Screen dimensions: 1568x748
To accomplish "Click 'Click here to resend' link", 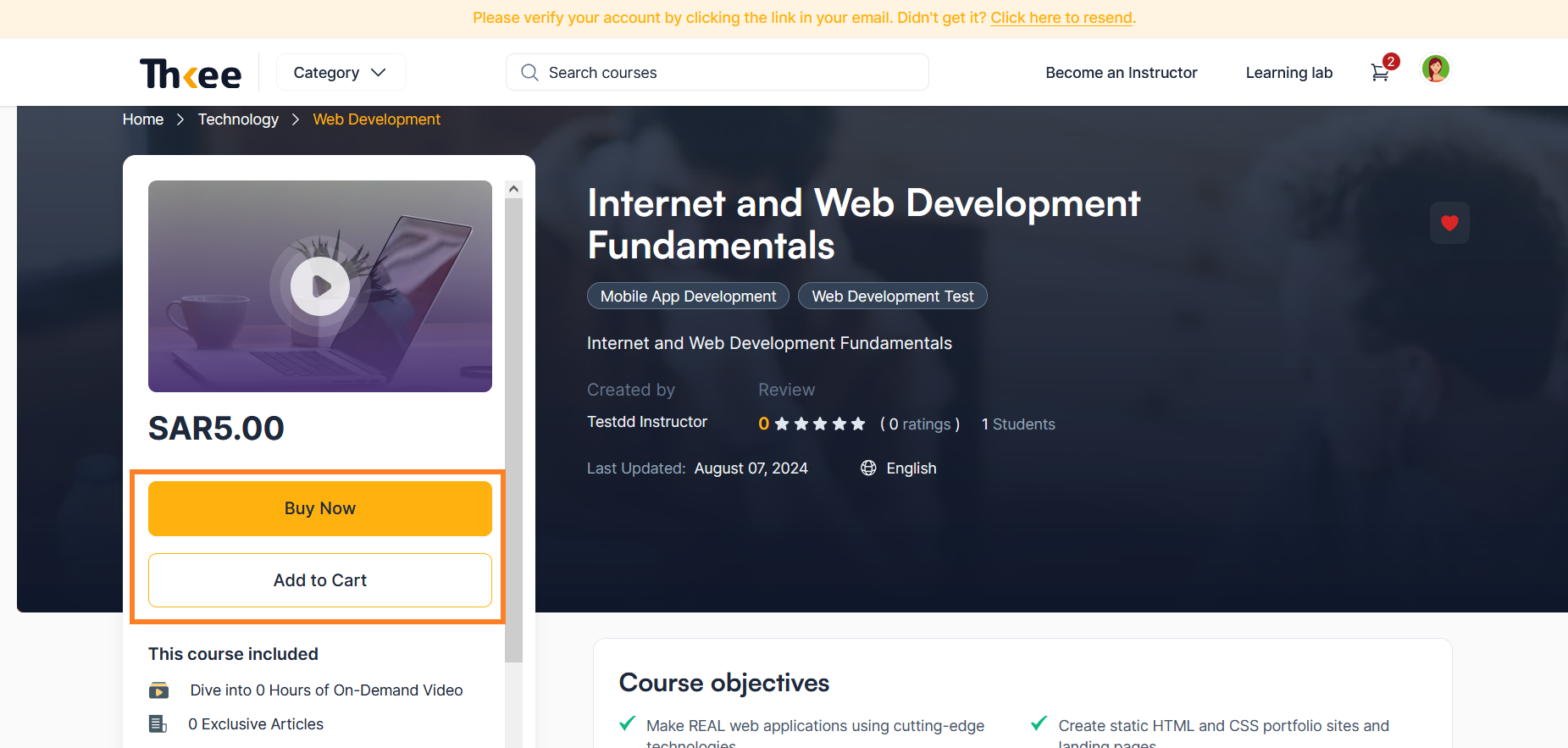I will (1061, 18).
